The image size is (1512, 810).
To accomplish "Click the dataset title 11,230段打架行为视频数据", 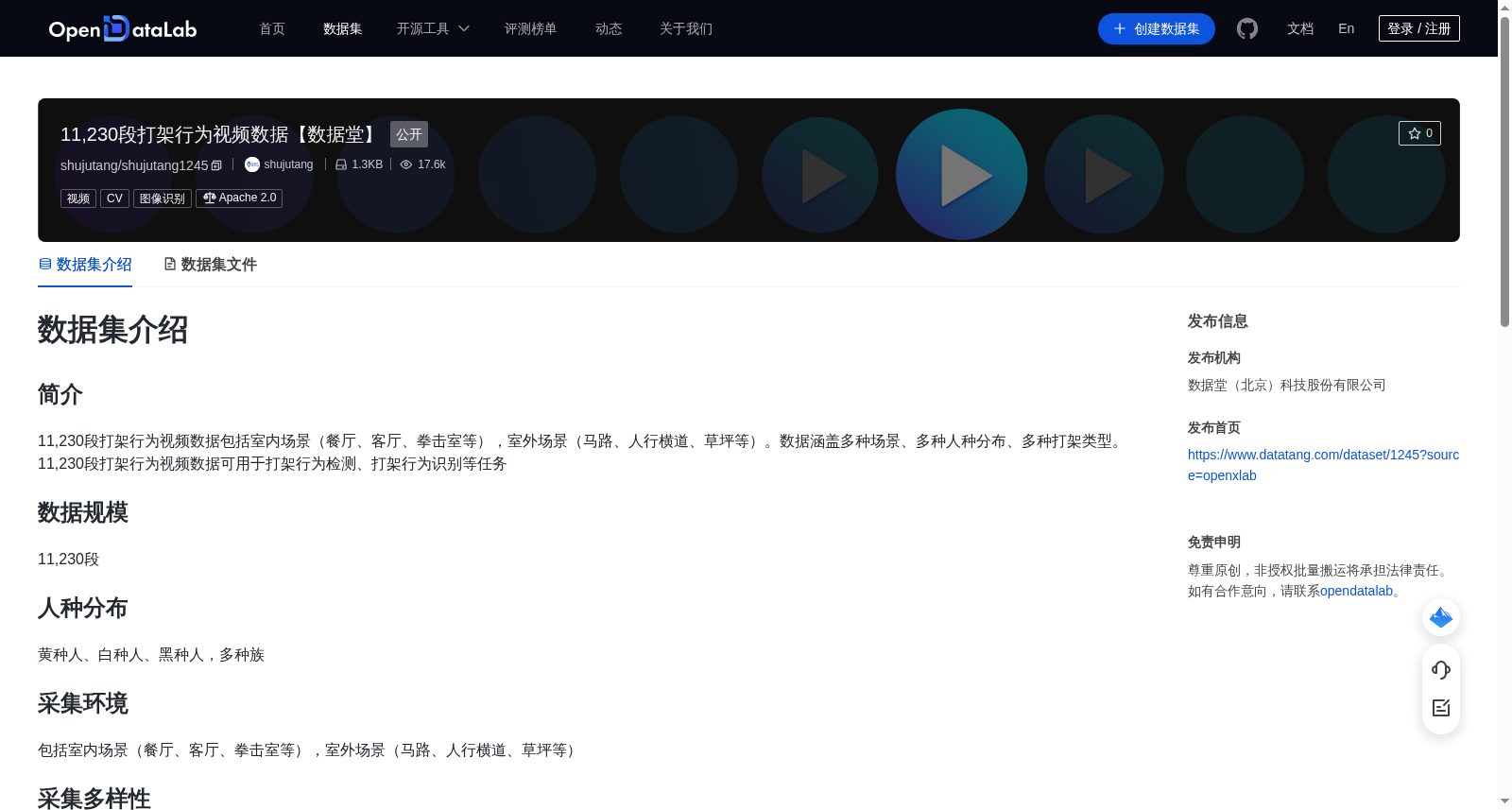I will pyautogui.click(x=219, y=135).
